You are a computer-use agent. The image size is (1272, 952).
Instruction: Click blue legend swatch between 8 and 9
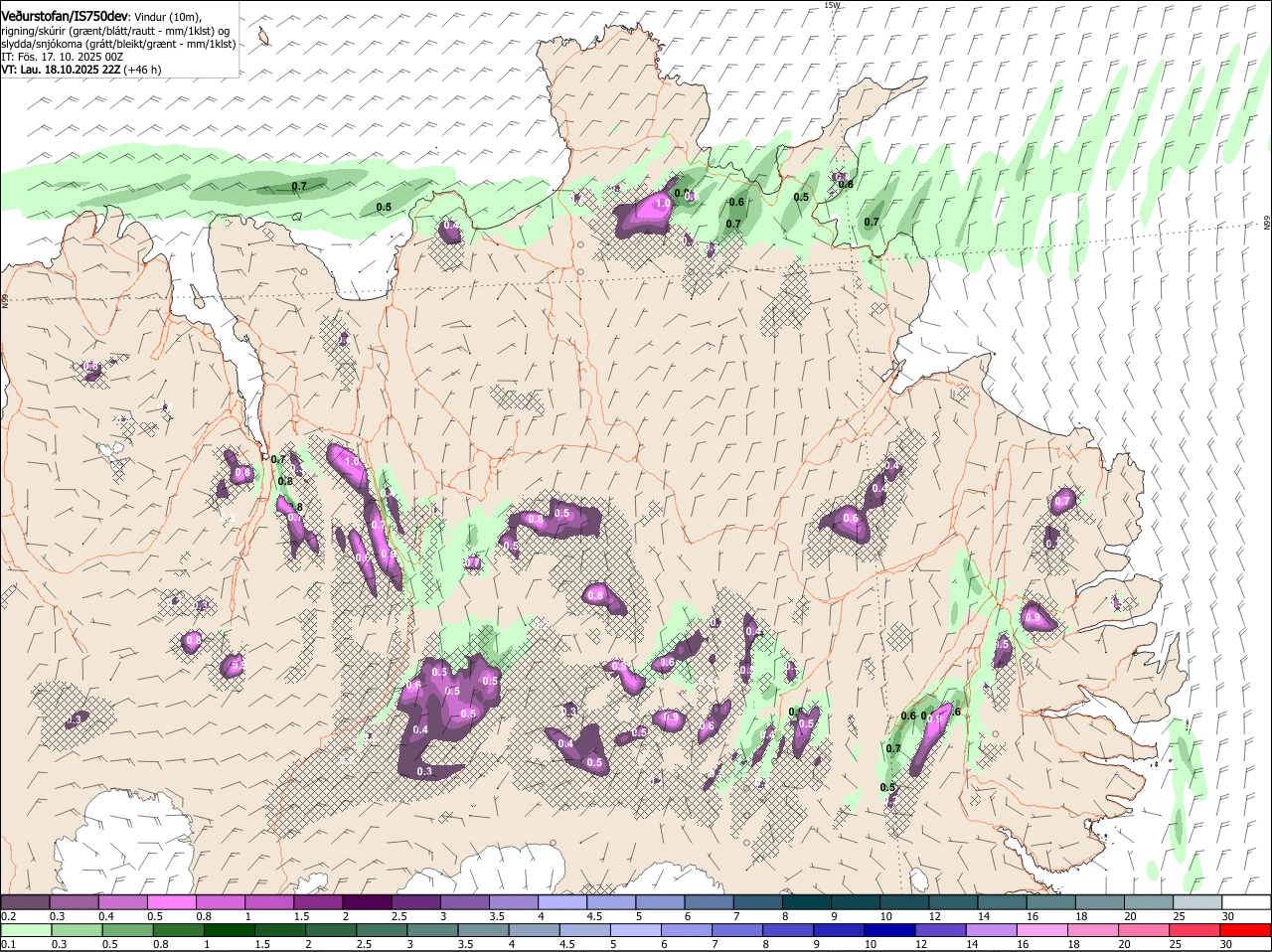(789, 930)
